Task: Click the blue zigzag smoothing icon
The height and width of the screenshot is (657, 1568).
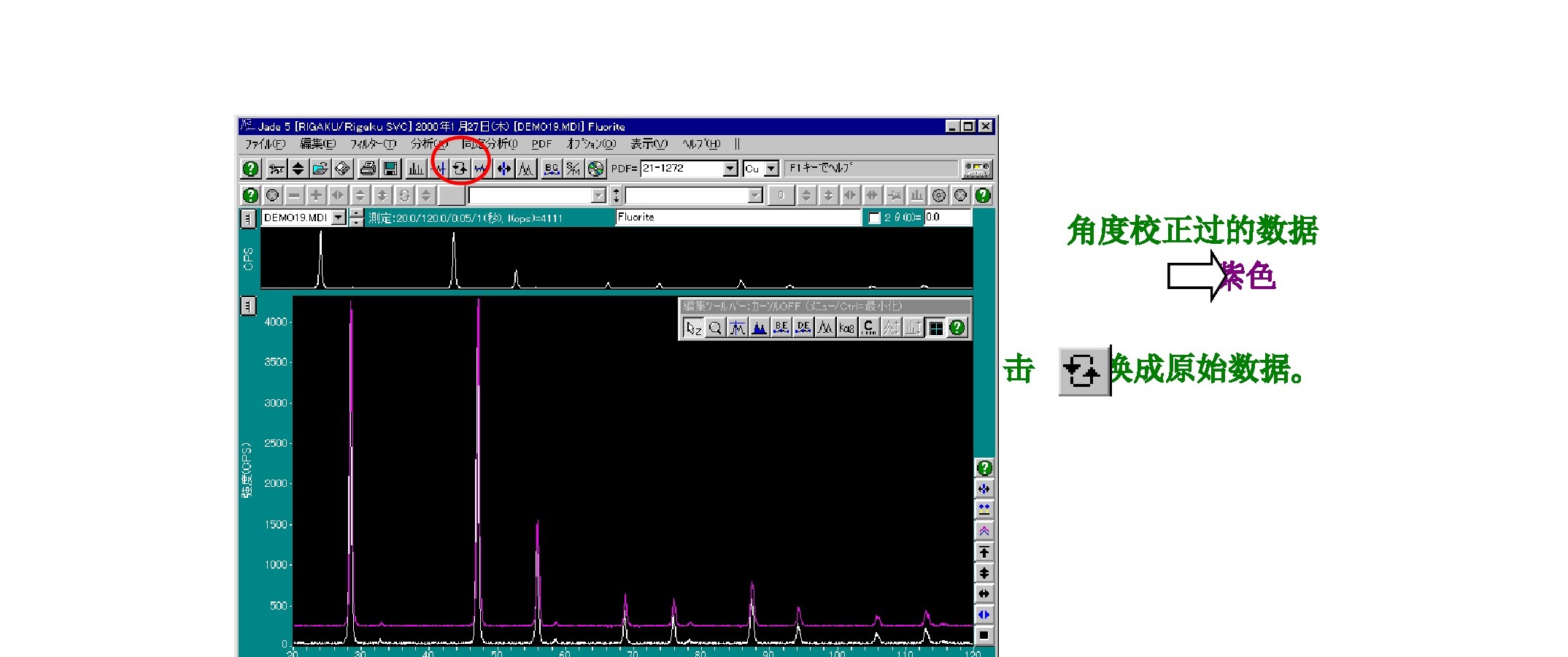Action: pos(481,169)
